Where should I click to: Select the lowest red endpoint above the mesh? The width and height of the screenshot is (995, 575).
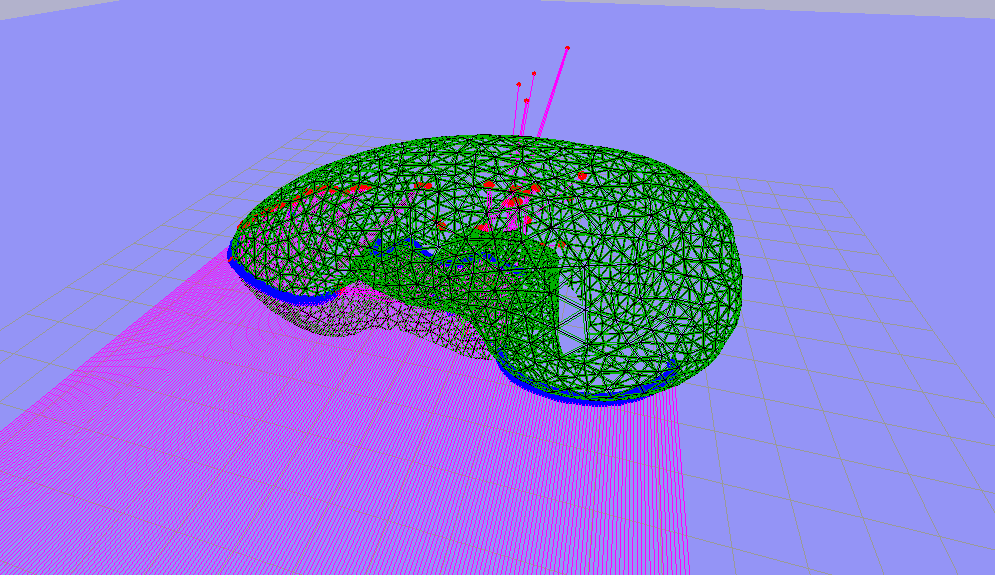[x=526, y=100]
